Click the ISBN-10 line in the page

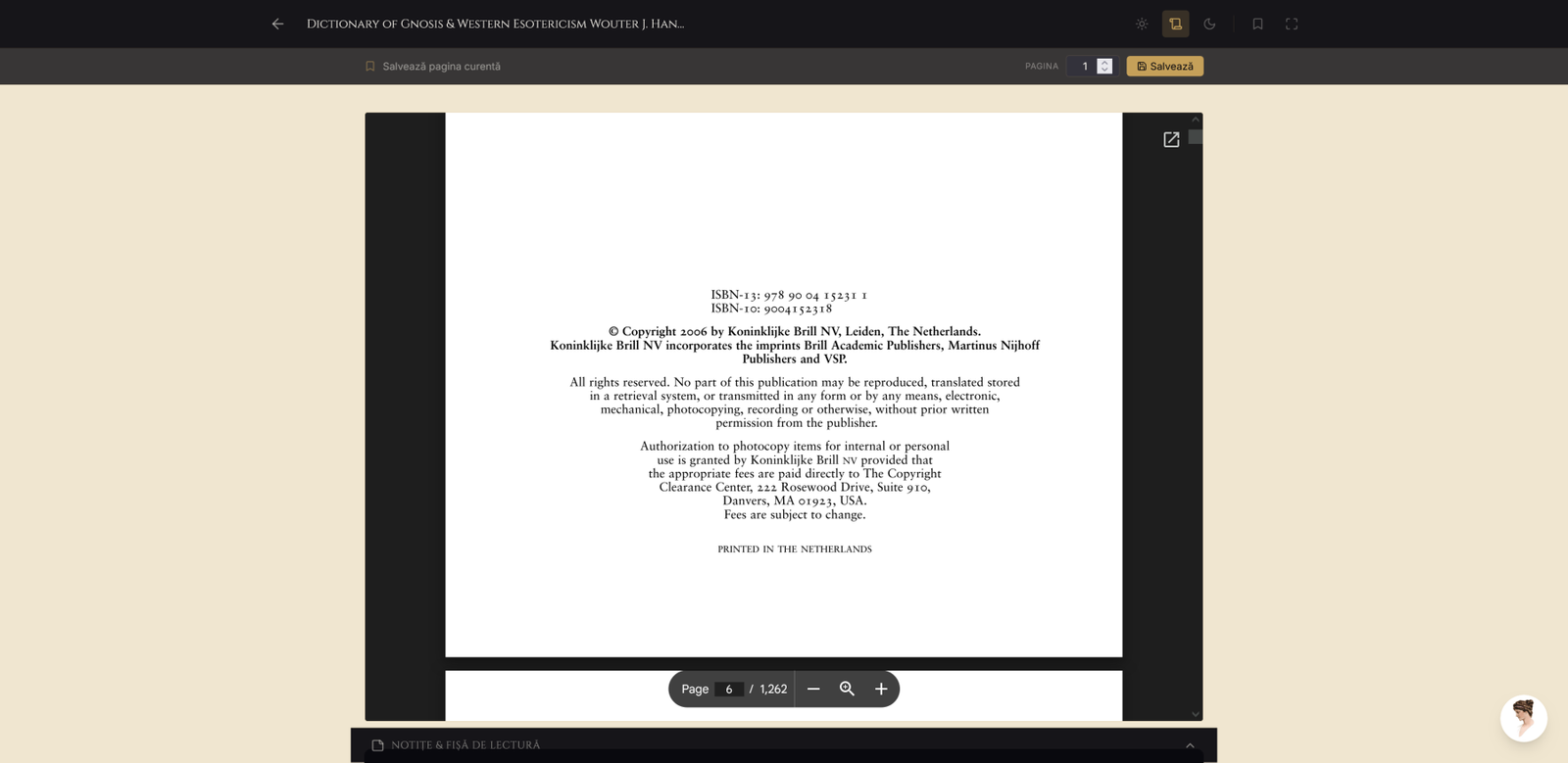[771, 309]
